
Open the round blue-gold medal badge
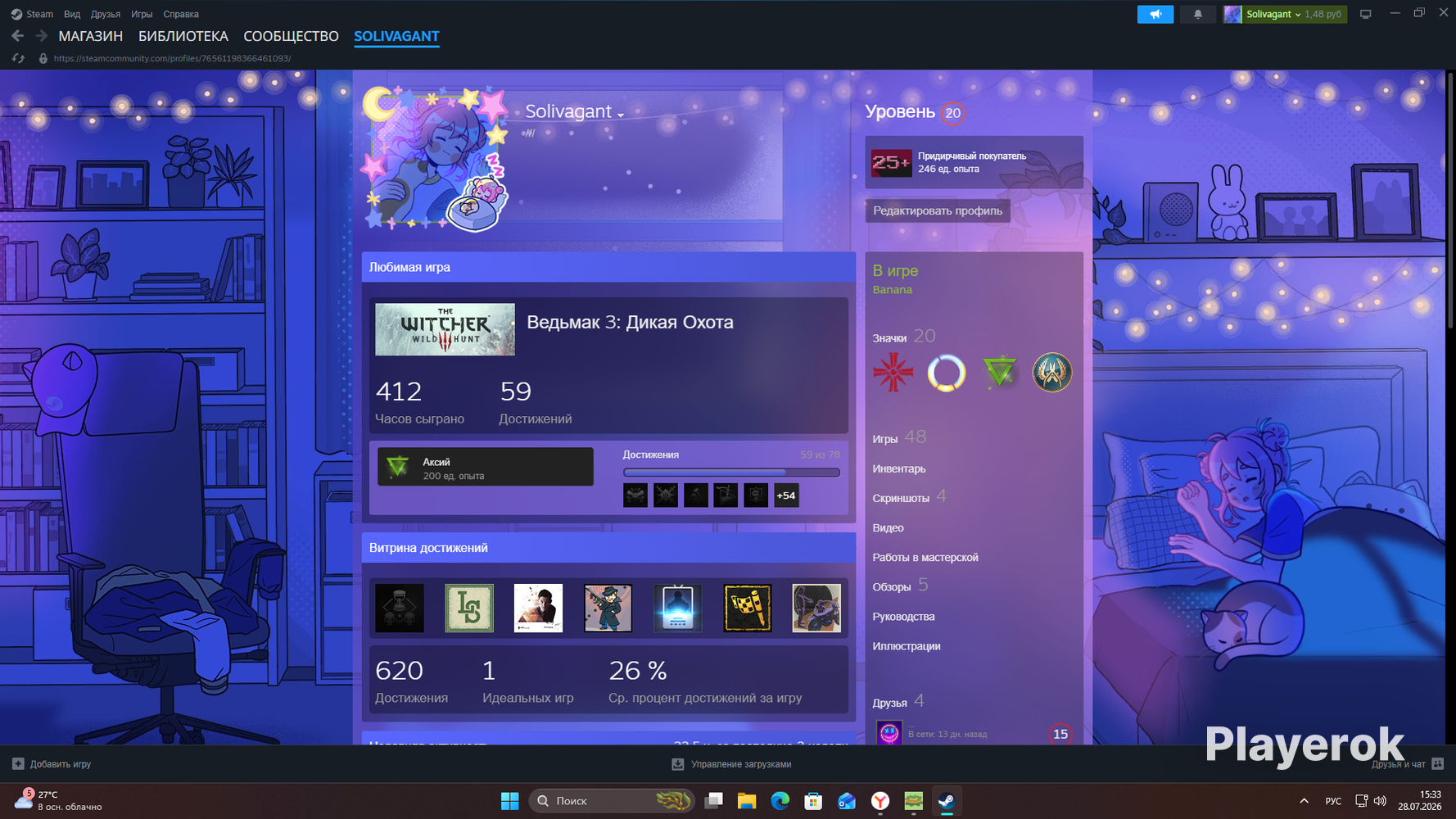1052,373
